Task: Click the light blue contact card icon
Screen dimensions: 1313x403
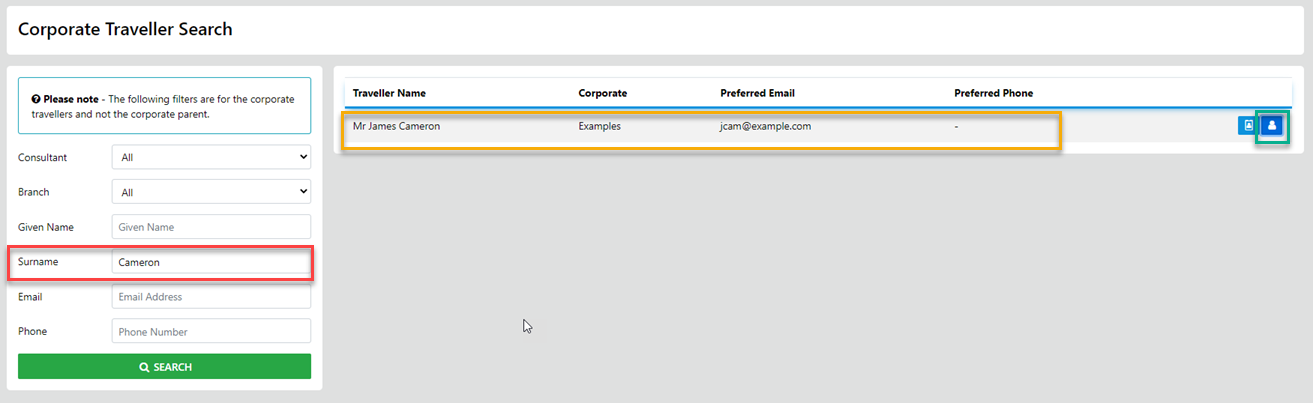Action: pyautogui.click(x=1247, y=126)
